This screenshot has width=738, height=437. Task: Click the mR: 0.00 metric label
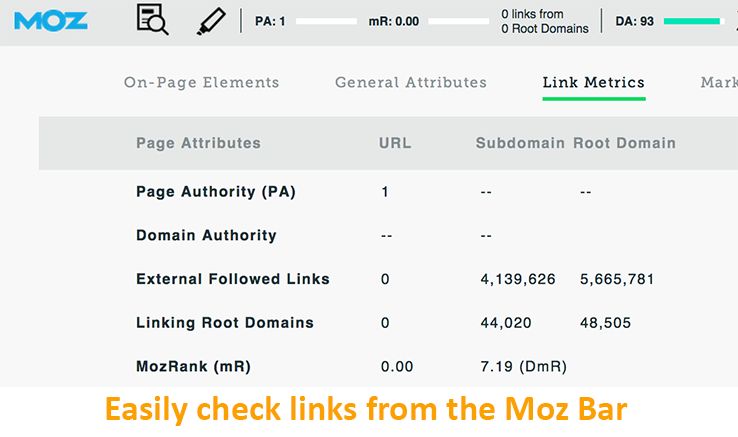pyautogui.click(x=394, y=21)
